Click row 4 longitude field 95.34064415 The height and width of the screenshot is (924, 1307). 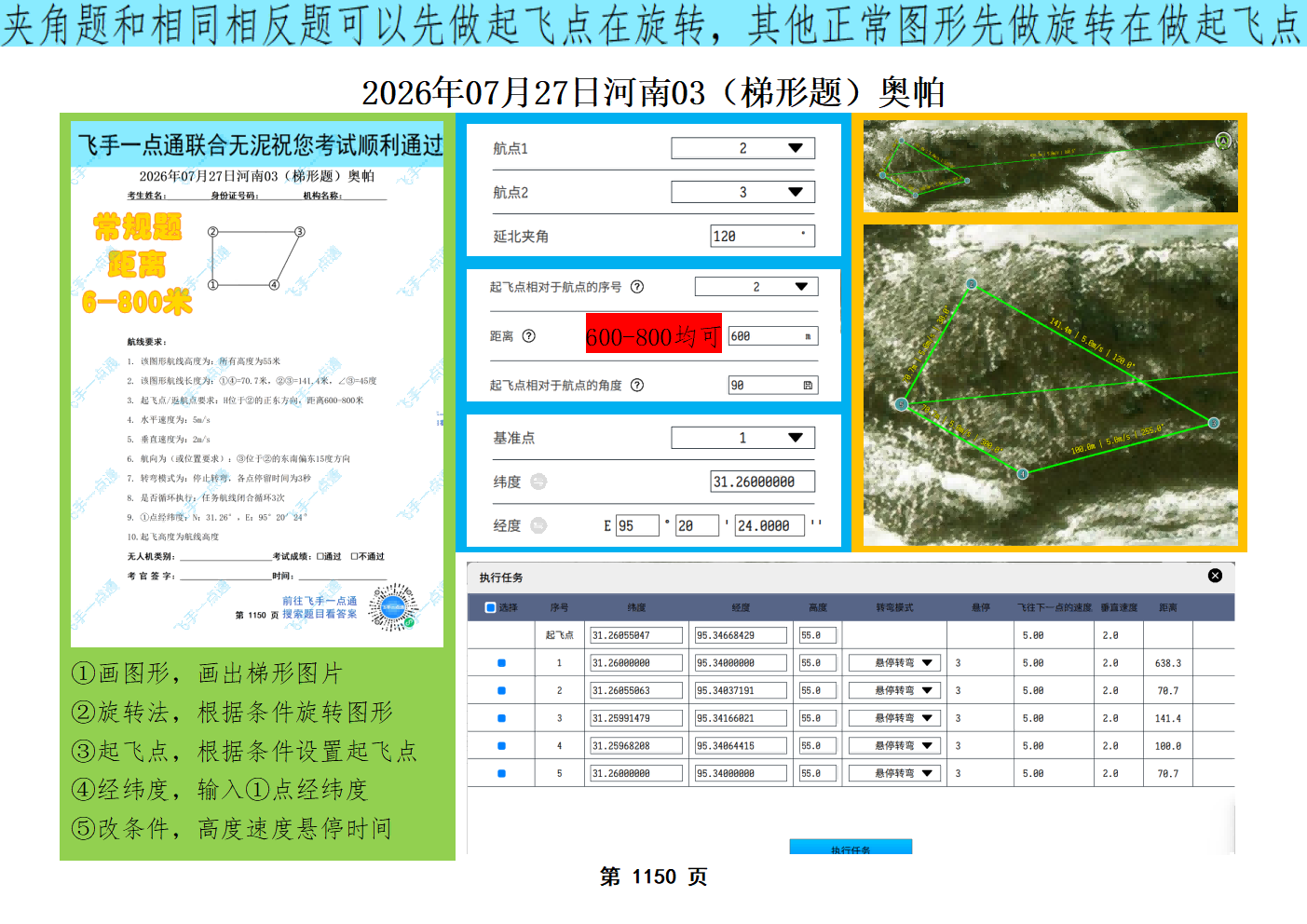pyautogui.click(x=741, y=746)
